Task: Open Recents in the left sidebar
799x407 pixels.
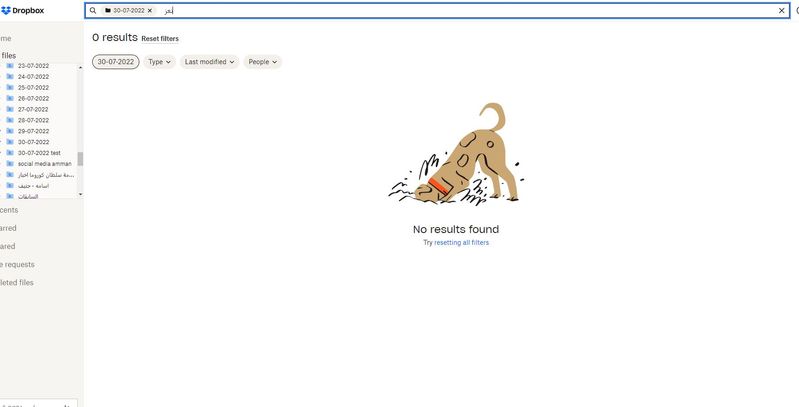Action: pyautogui.click(x=9, y=210)
